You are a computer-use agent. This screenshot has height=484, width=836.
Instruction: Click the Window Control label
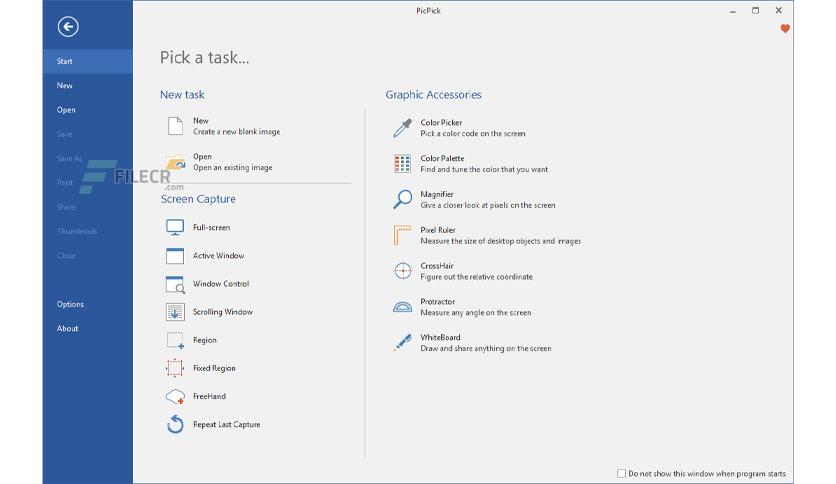pos(221,284)
